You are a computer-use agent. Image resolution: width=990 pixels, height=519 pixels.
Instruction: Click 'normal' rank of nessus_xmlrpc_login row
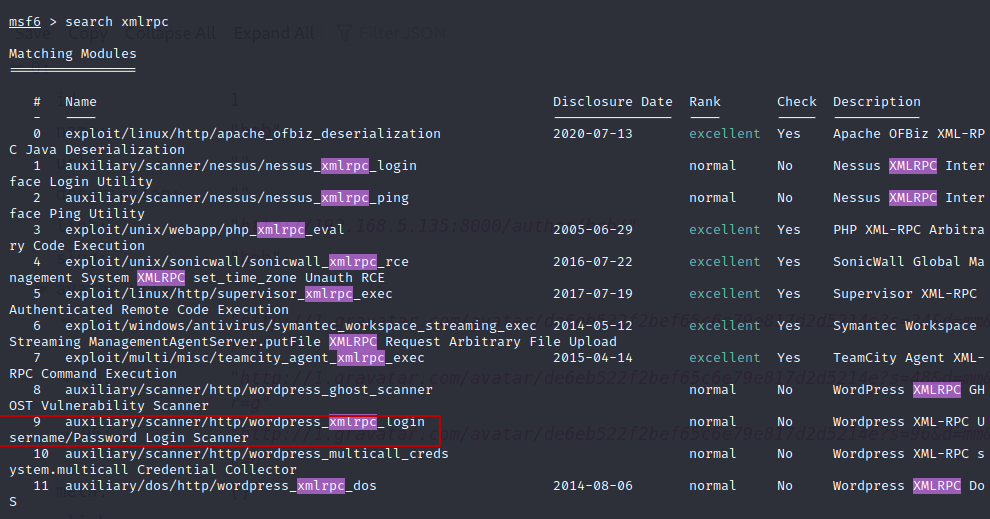click(x=713, y=165)
